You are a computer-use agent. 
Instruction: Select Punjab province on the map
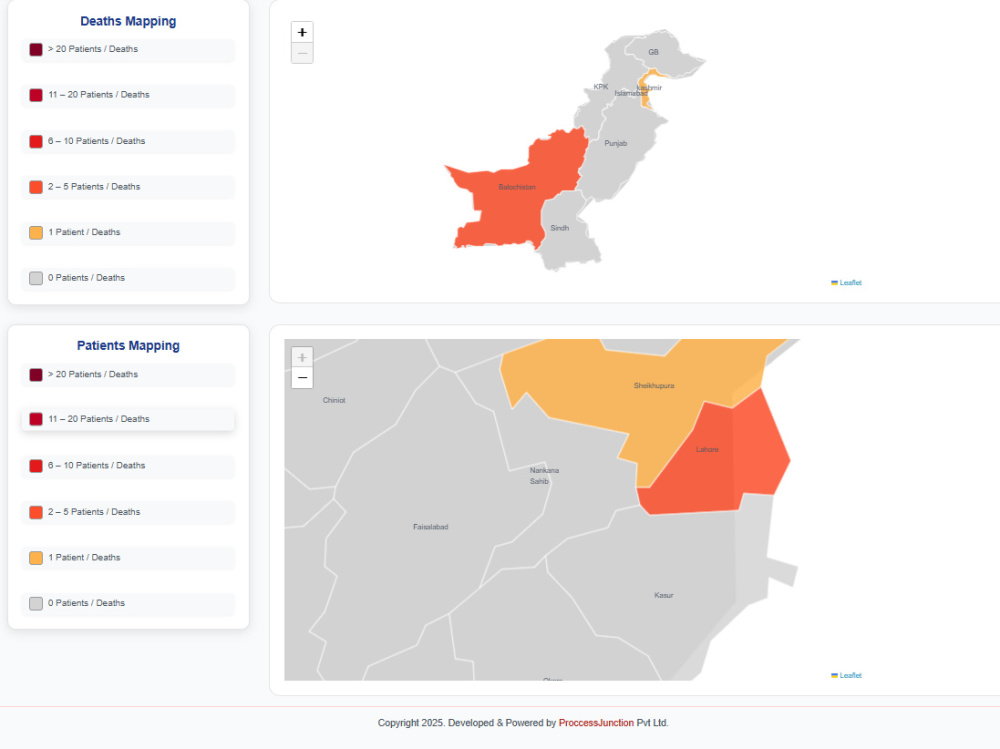click(x=615, y=144)
